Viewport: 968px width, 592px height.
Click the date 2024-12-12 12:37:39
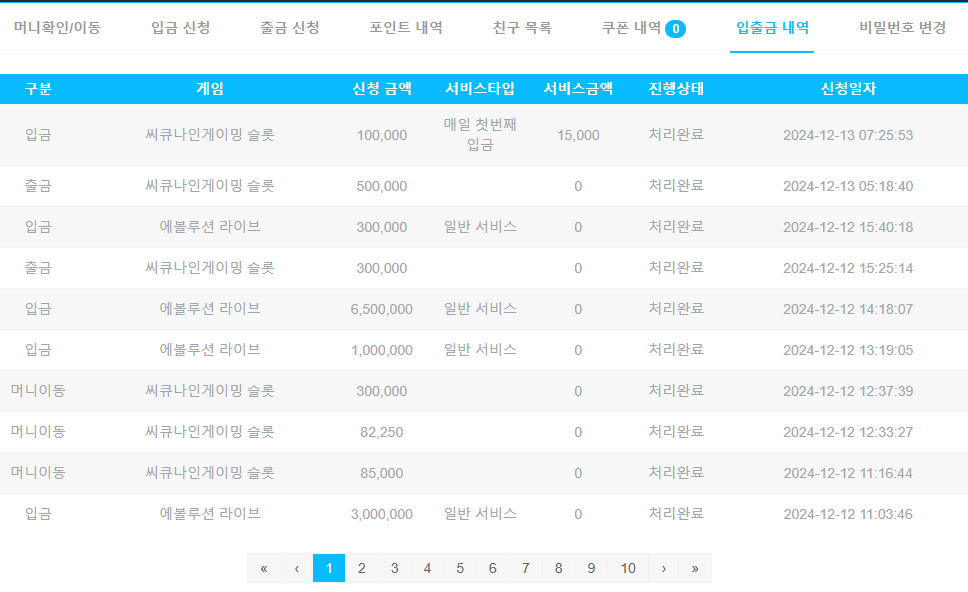point(848,391)
